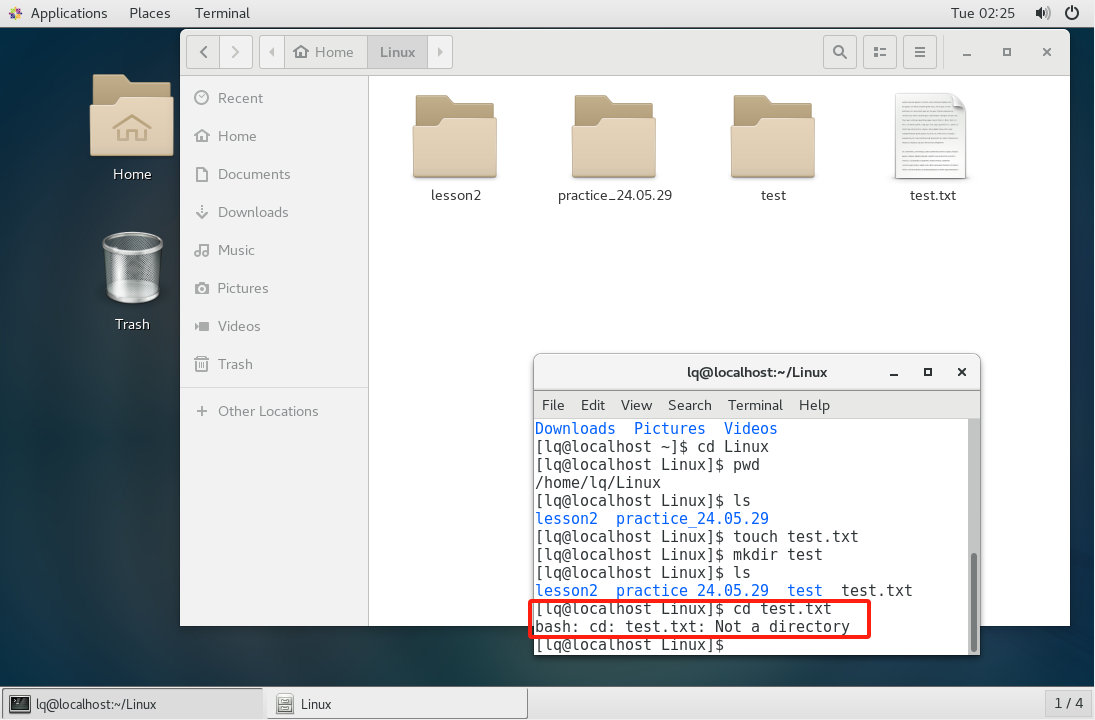This screenshot has width=1095, height=720.
Task: Open Videos in the sidebar
Action: pyautogui.click(x=274, y=326)
